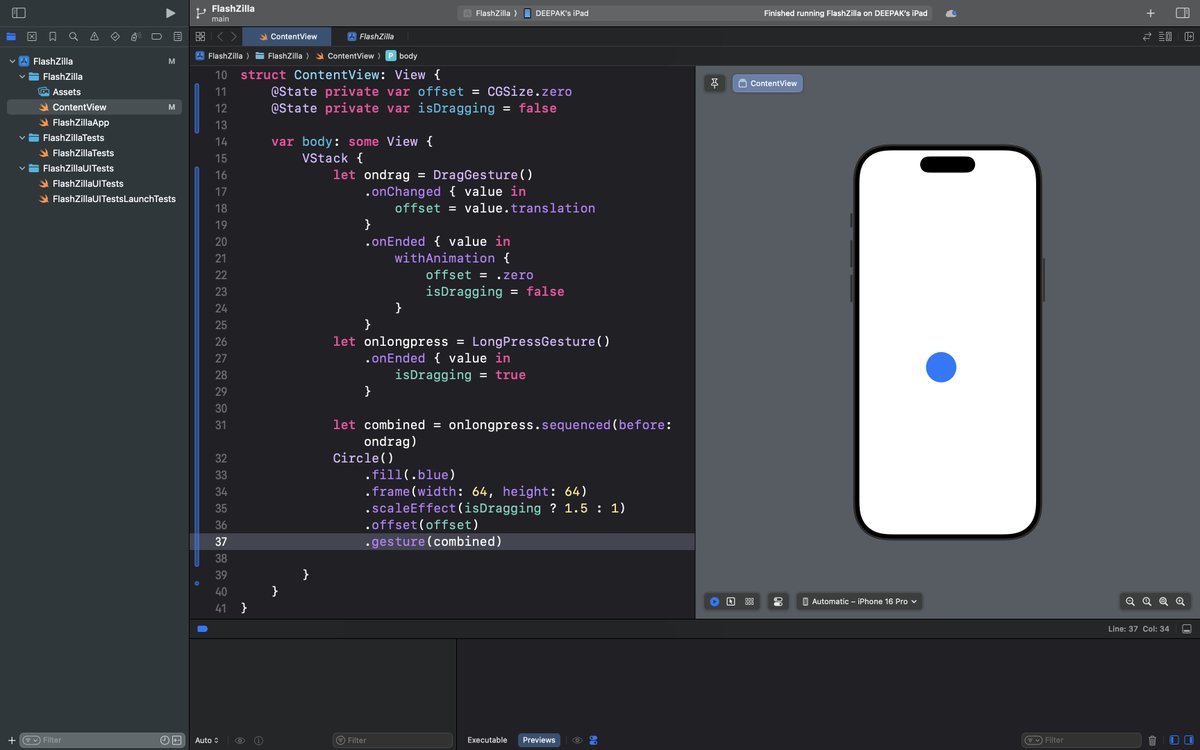Image resolution: width=1200 pixels, height=750 pixels.
Task: Zoom preview canvas to fit
Action: click(x=1164, y=602)
